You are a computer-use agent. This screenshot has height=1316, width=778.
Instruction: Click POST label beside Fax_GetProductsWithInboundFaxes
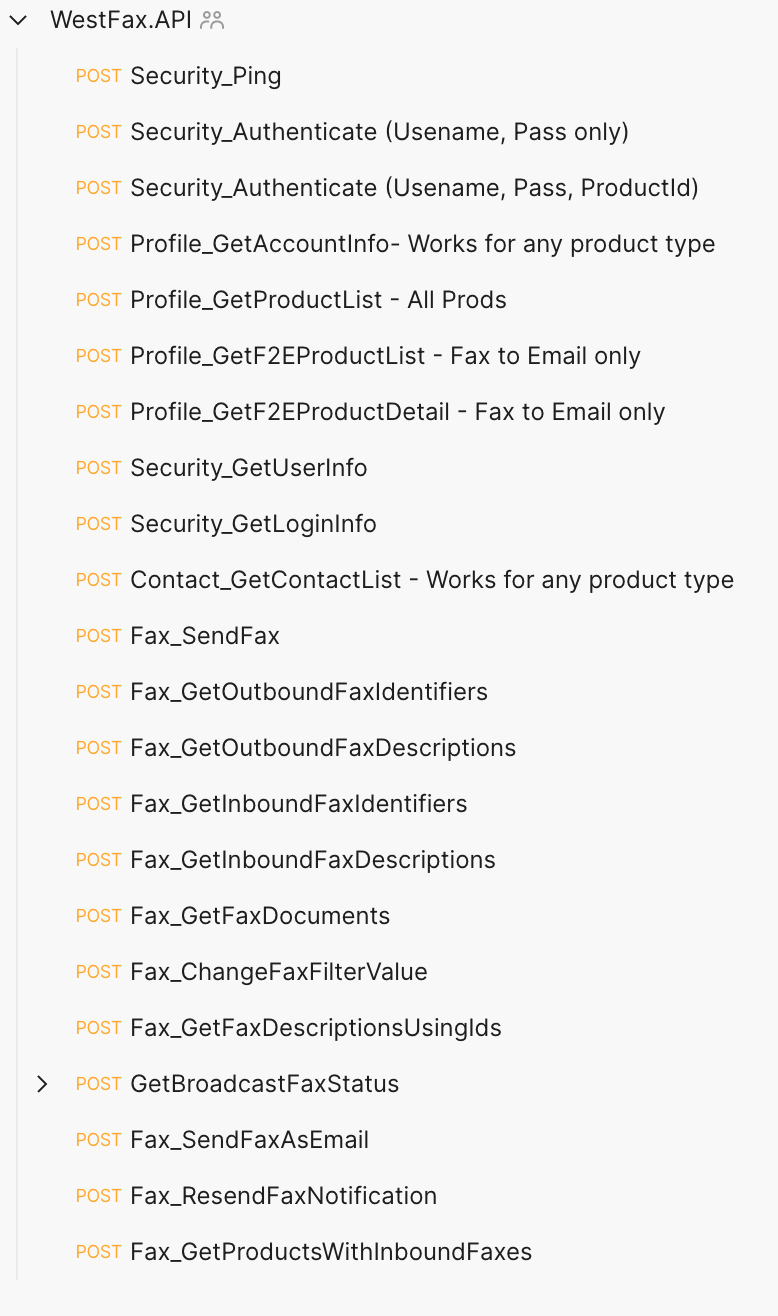click(x=98, y=1252)
